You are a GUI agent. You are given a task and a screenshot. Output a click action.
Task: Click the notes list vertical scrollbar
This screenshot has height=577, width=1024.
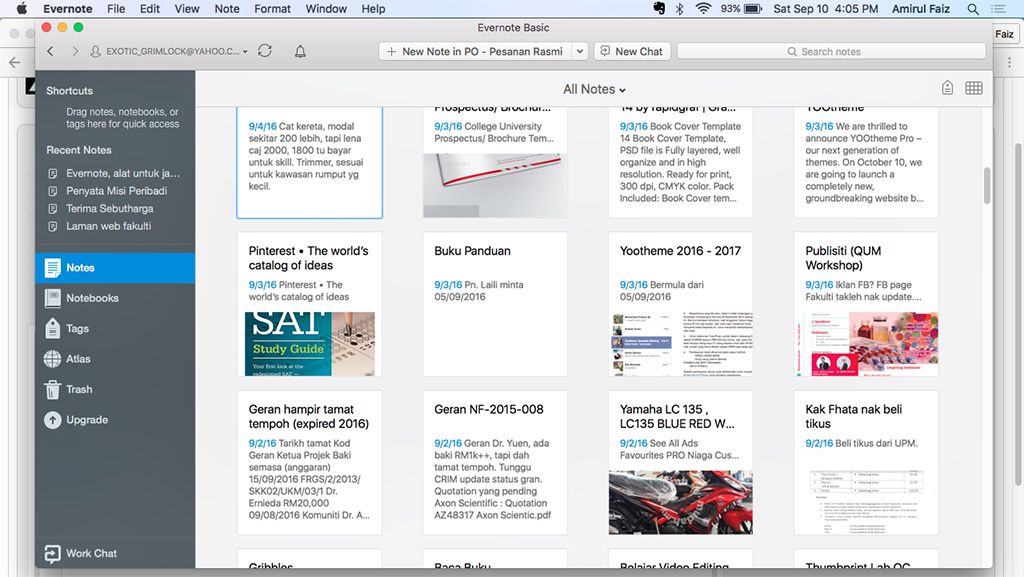(x=987, y=185)
